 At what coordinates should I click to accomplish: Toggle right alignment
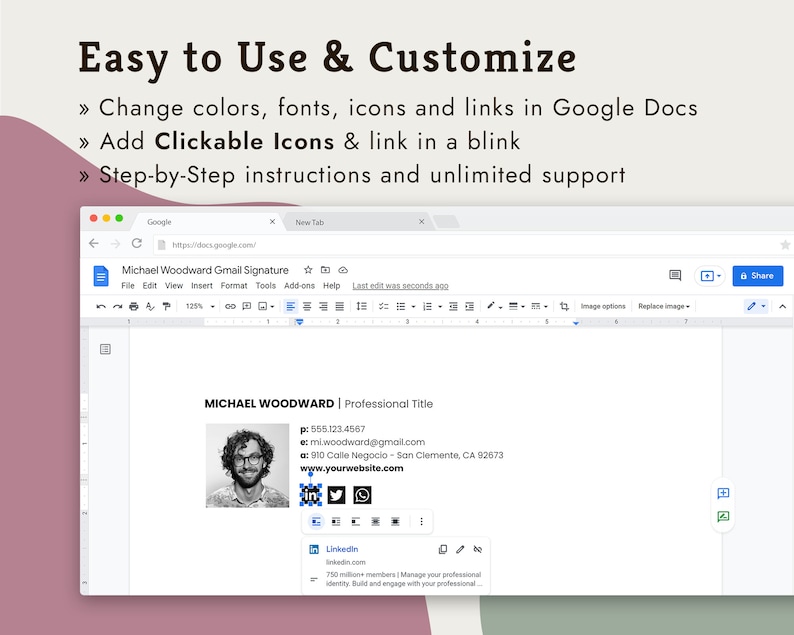pos(323,306)
